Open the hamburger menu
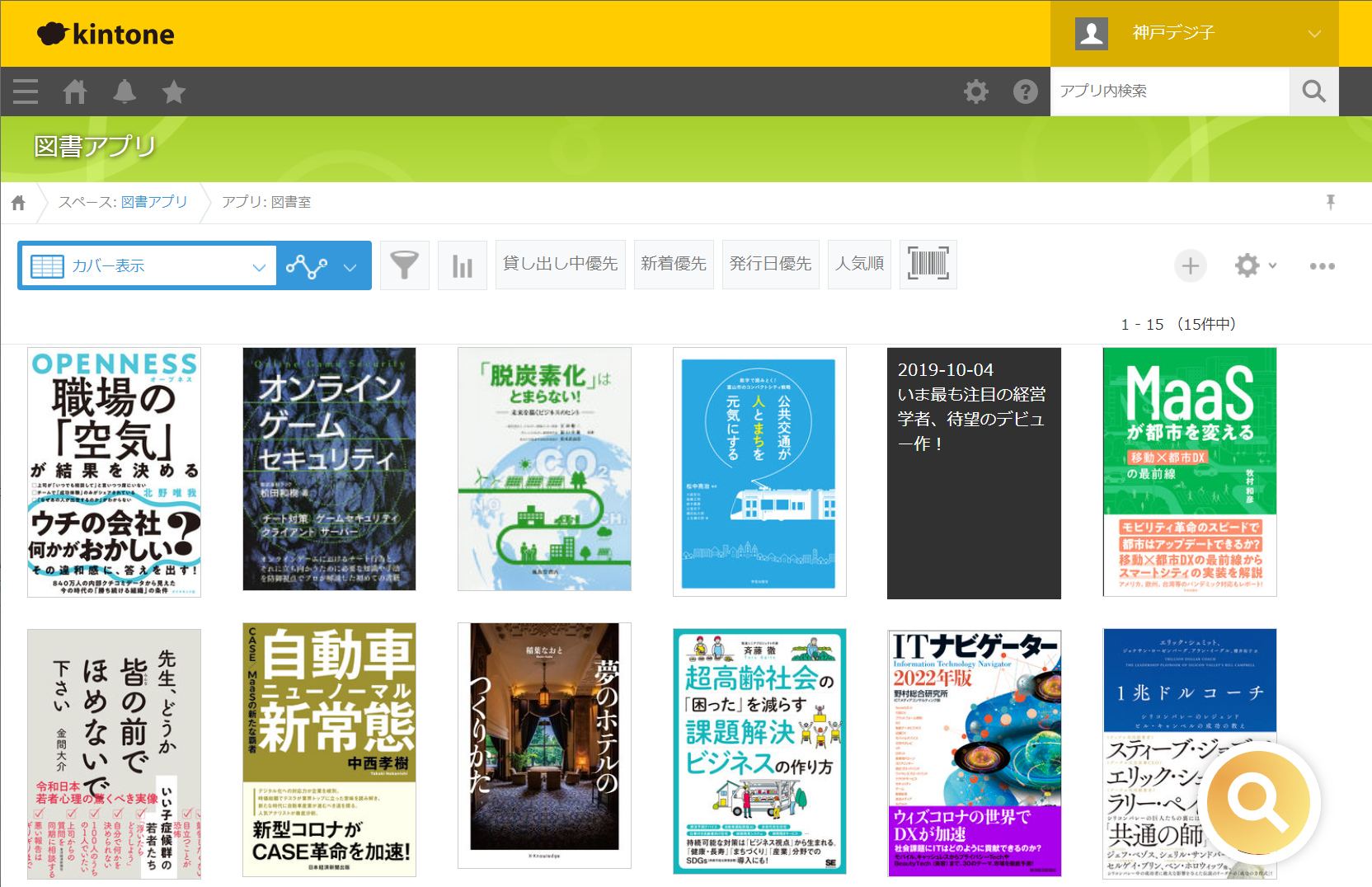This screenshot has width=1372, height=887. pyautogui.click(x=26, y=92)
